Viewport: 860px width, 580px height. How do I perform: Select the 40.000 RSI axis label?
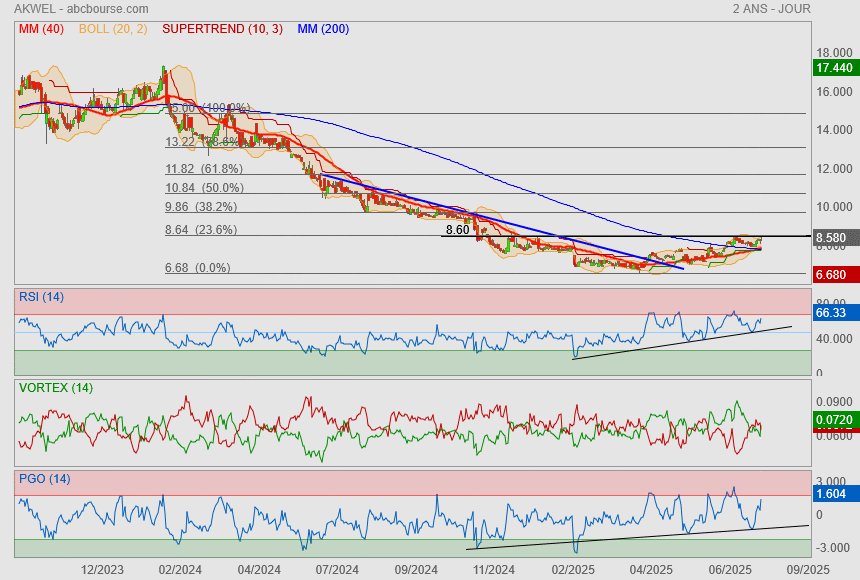(834, 339)
